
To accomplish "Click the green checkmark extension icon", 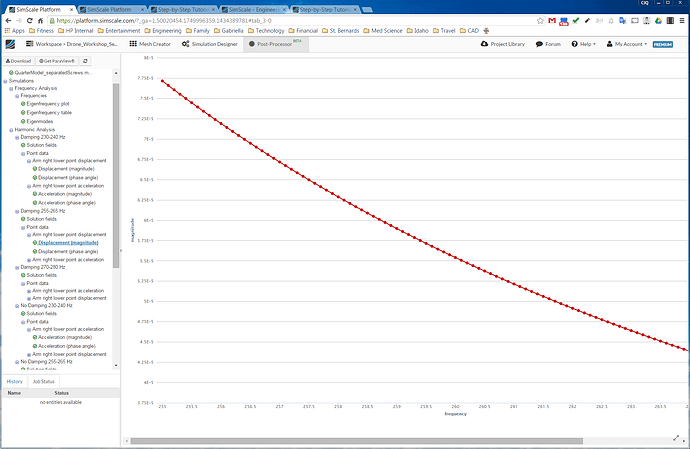I will tap(576, 21).
